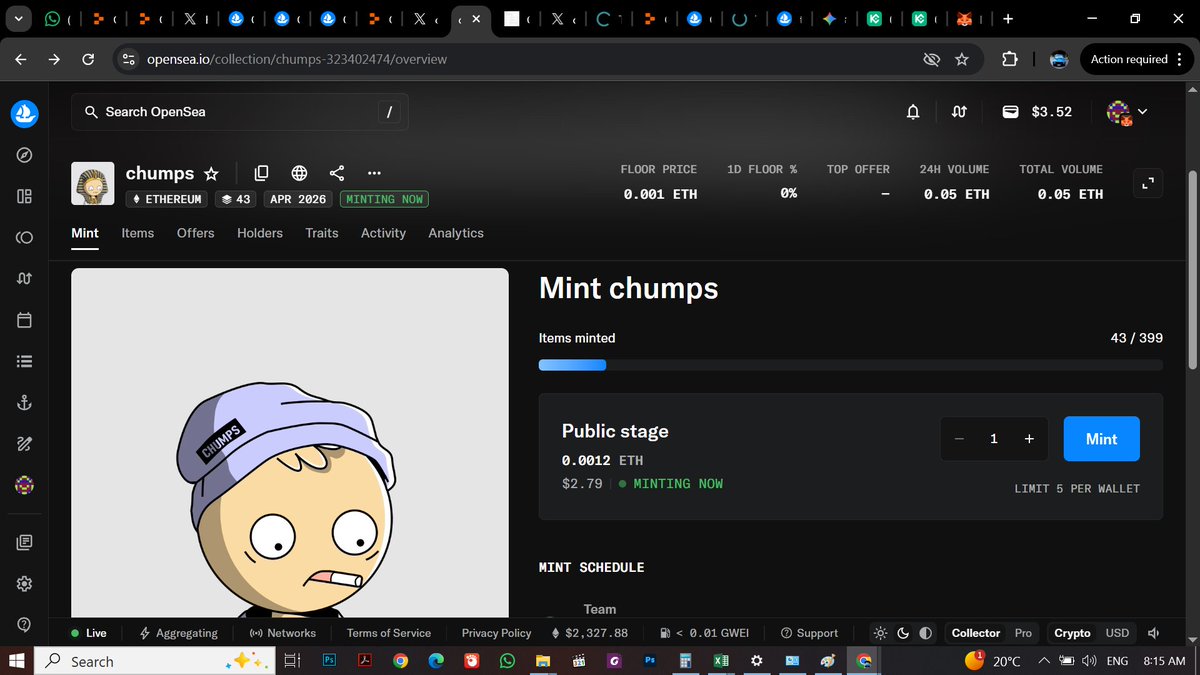Open the Privacy Policy link
The width and height of the screenshot is (1200, 675).
pos(495,632)
